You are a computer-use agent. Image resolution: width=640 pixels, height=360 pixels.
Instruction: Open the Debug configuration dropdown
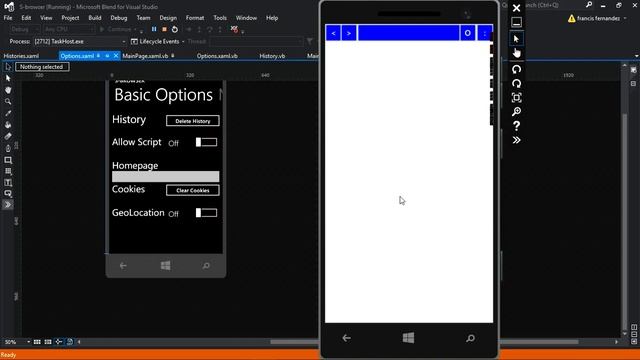pos(24,29)
